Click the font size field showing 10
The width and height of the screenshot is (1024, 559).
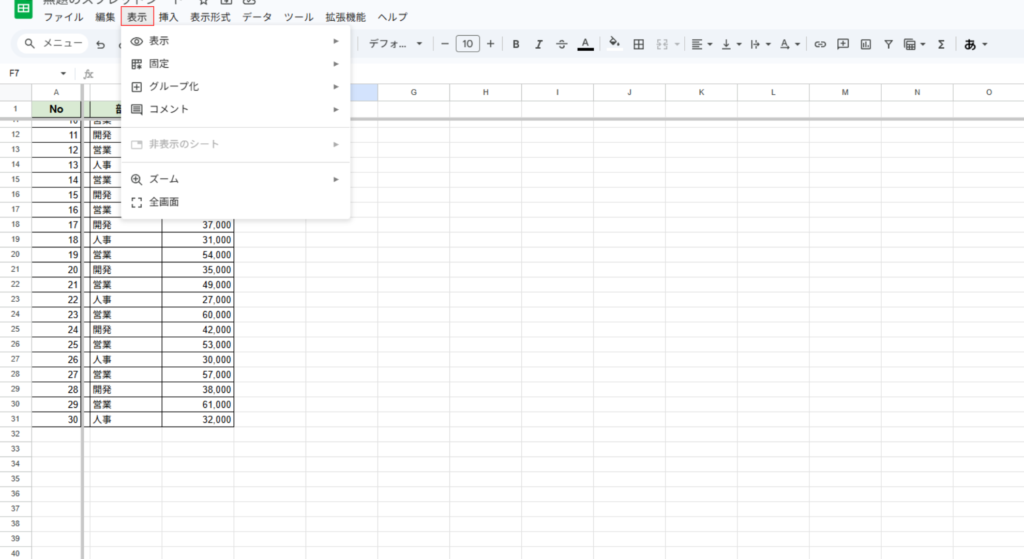(x=468, y=44)
